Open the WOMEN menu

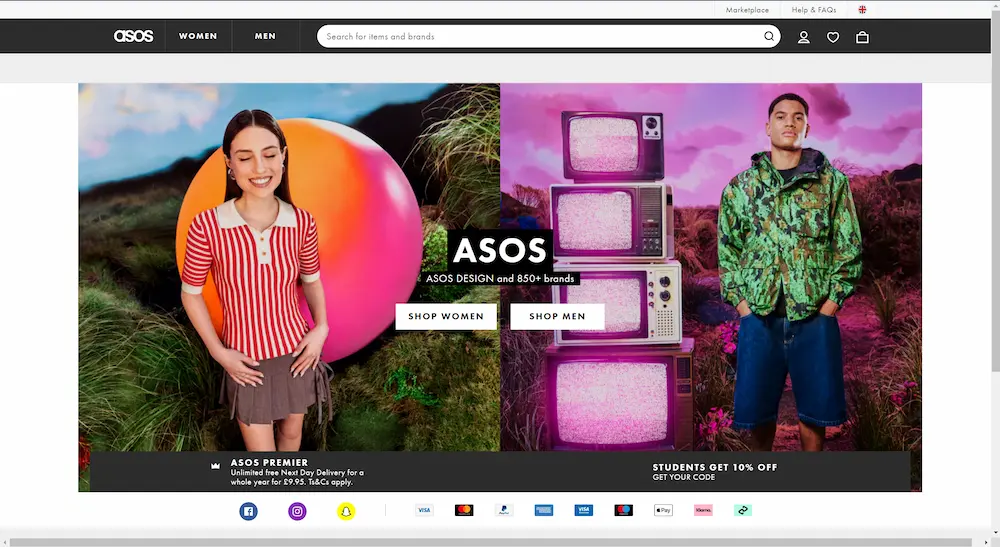pos(198,36)
